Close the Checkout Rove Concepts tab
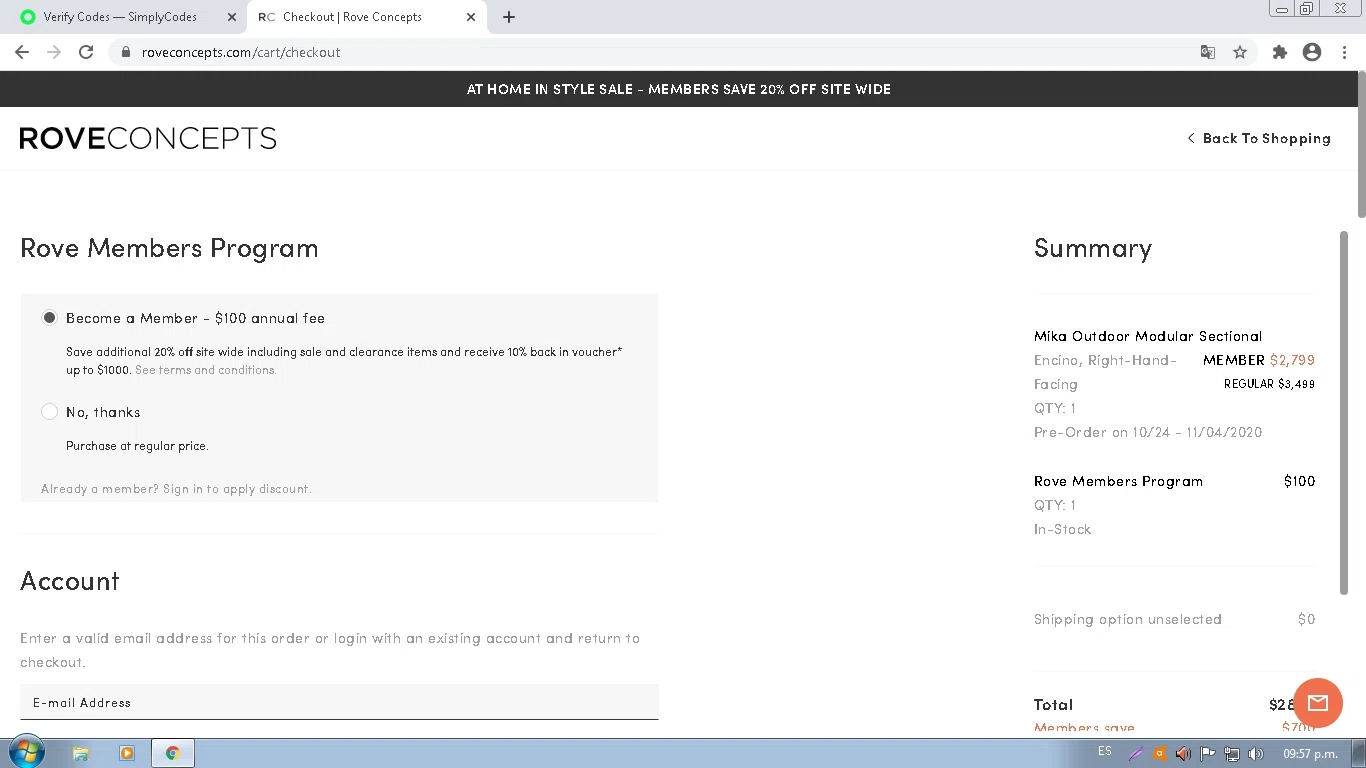Screen dimensions: 1366x768 (471, 17)
